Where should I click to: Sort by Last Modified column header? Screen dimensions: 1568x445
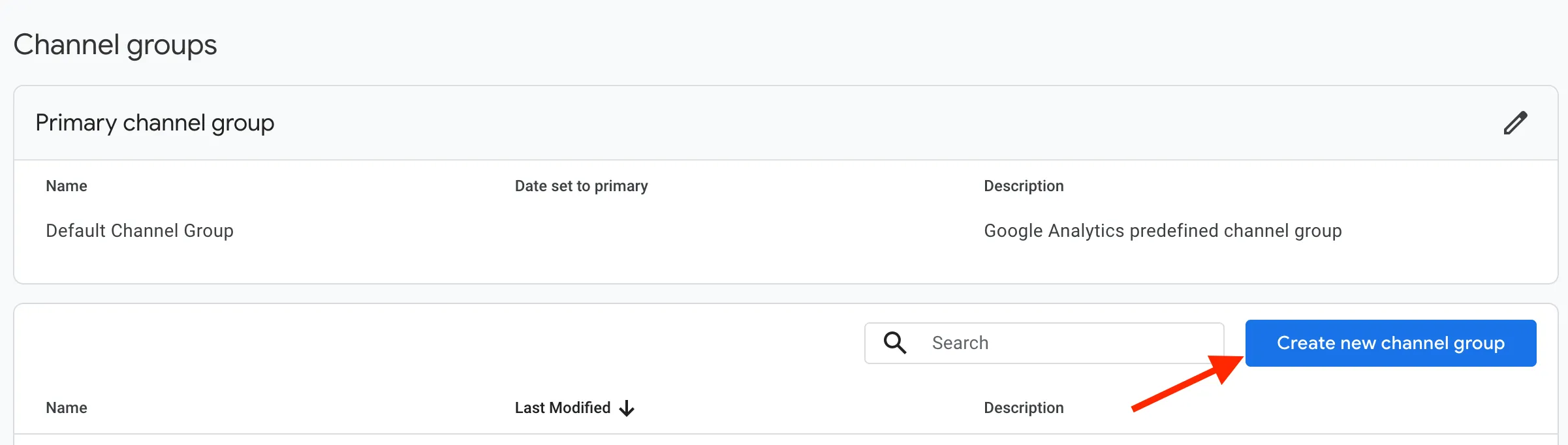pos(563,408)
